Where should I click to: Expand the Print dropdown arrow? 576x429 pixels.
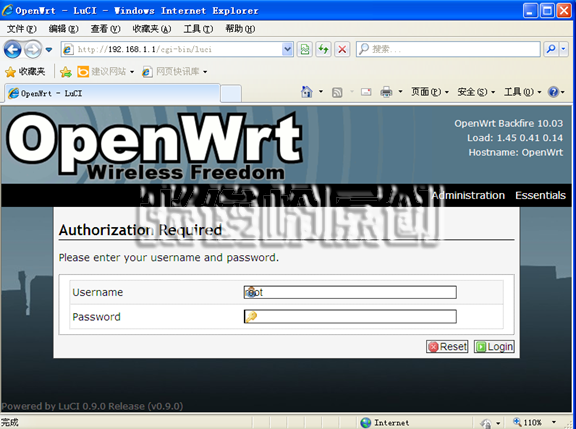(x=400, y=91)
